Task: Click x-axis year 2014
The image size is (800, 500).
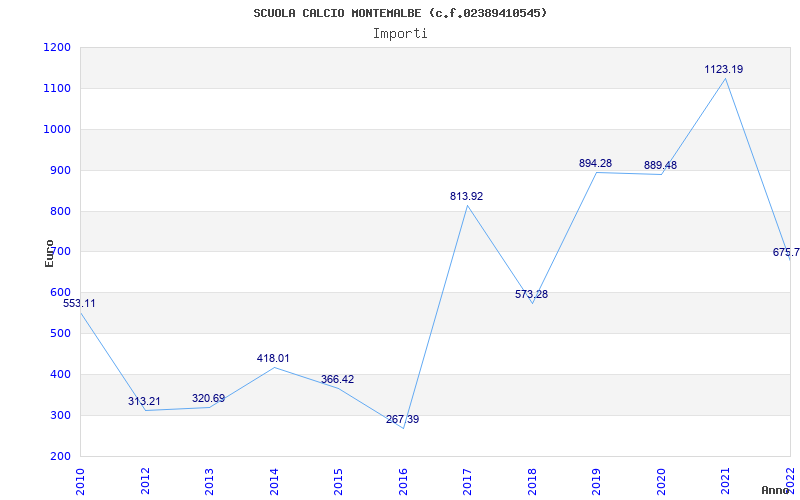Action: point(274,482)
